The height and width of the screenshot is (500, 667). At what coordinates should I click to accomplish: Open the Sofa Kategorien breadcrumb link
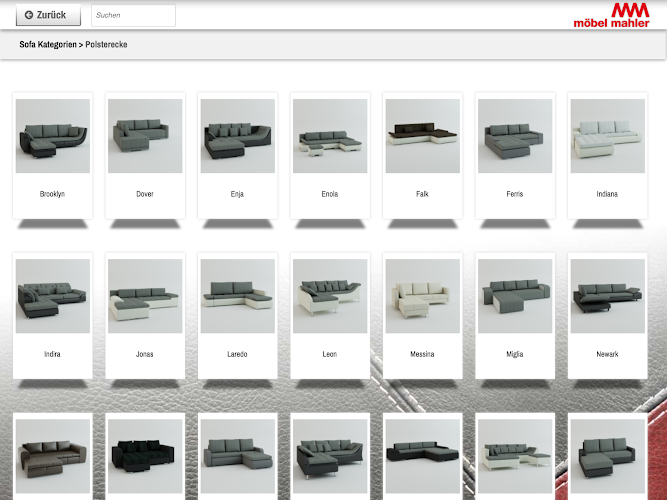(48, 44)
